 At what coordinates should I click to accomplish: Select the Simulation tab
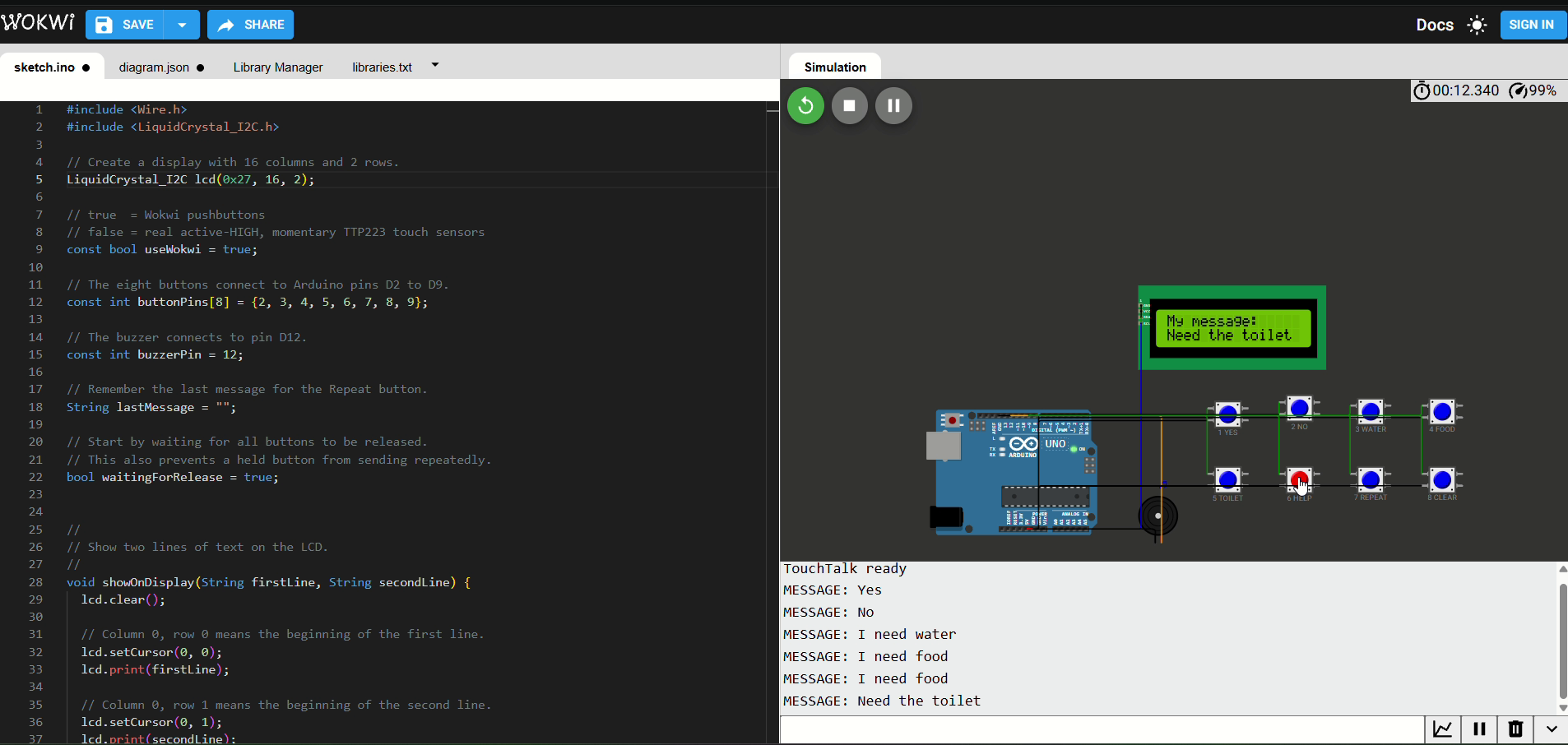(835, 67)
